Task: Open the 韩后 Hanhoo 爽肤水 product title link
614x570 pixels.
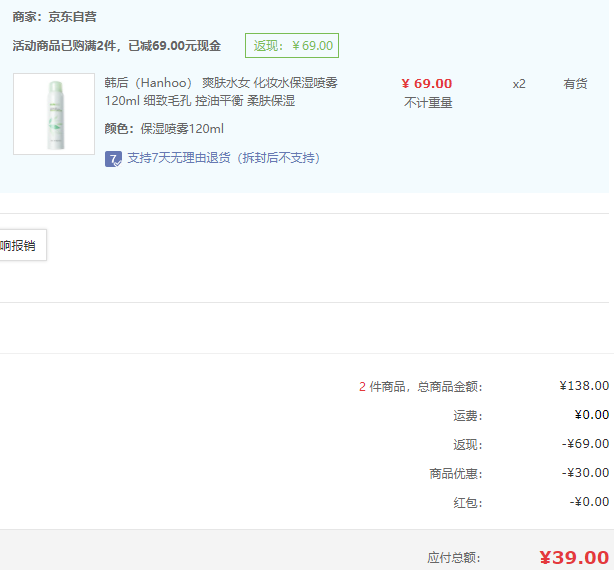Action: [x=221, y=92]
